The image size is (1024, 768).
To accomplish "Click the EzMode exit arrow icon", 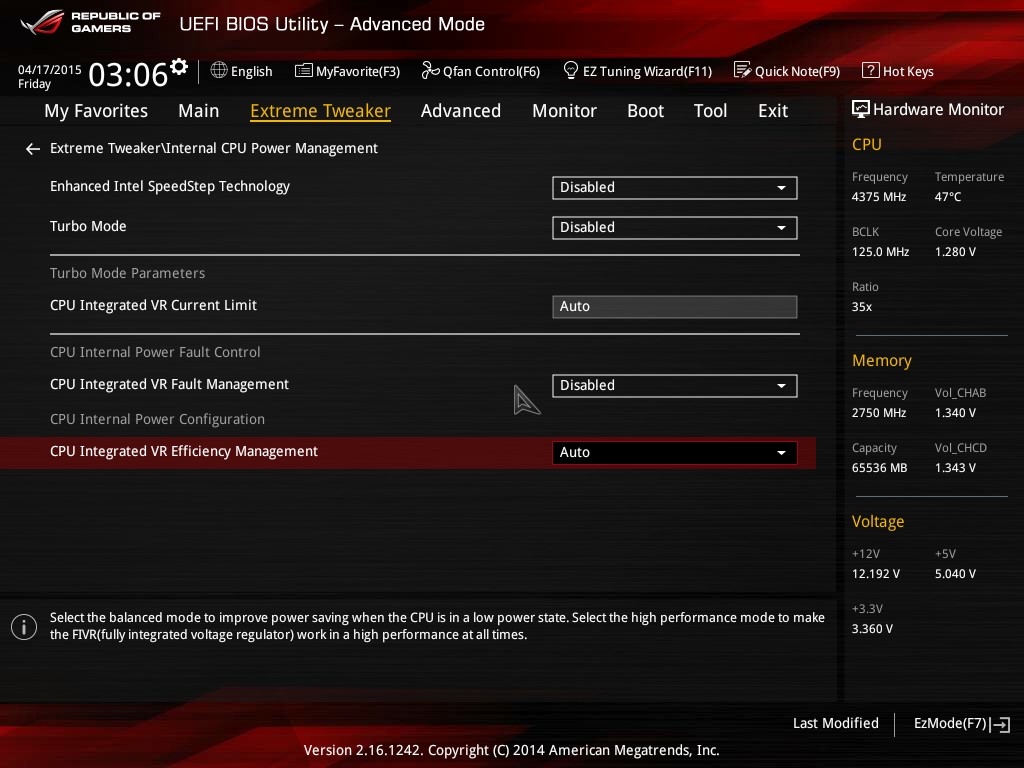I will point(1000,724).
